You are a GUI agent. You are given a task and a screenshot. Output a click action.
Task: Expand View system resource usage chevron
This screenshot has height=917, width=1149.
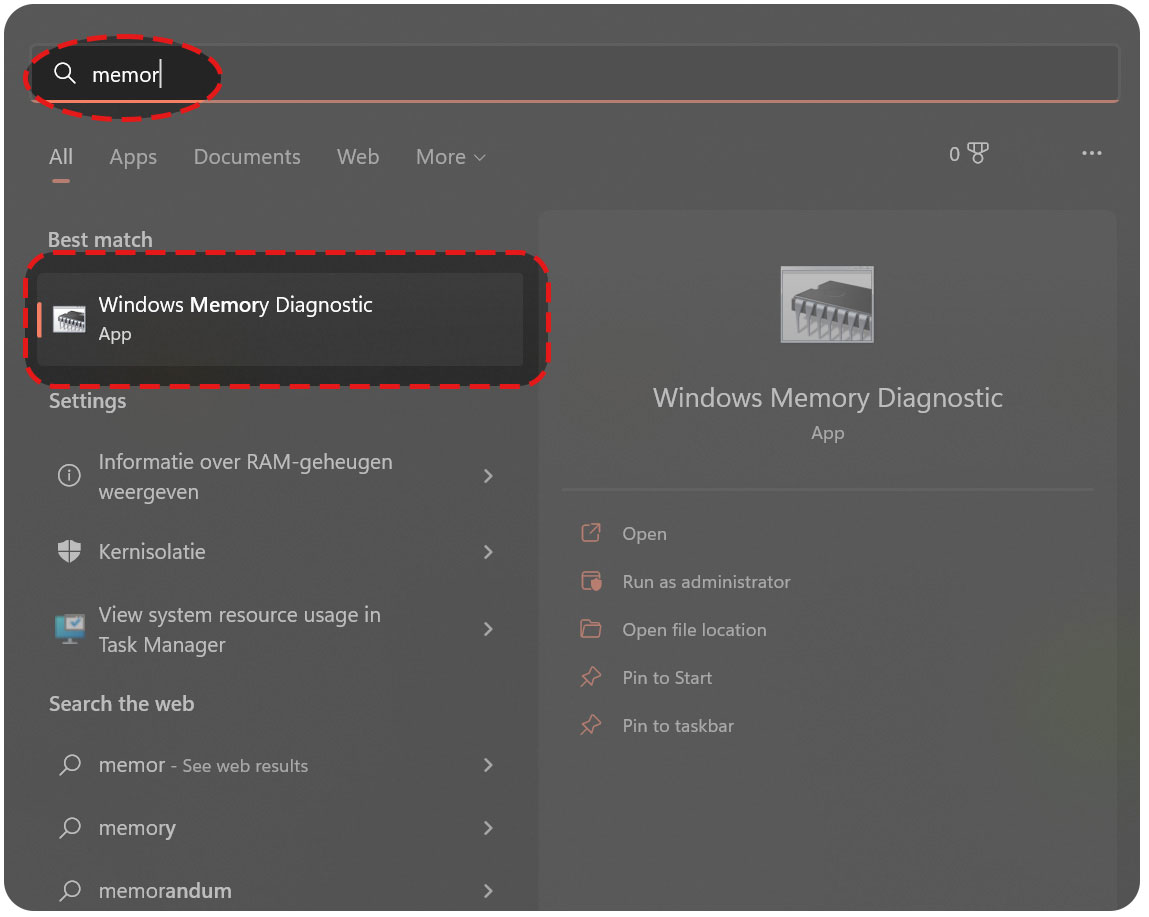(x=488, y=629)
